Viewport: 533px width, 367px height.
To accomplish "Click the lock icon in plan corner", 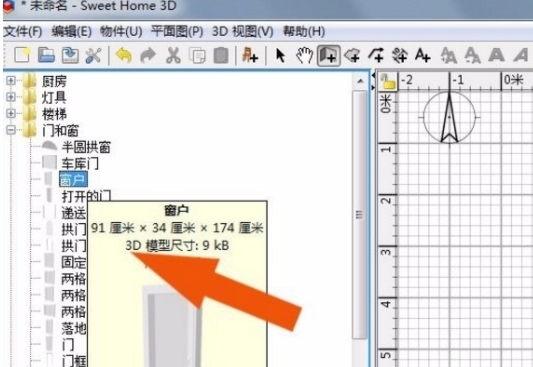I will point(388,81).
